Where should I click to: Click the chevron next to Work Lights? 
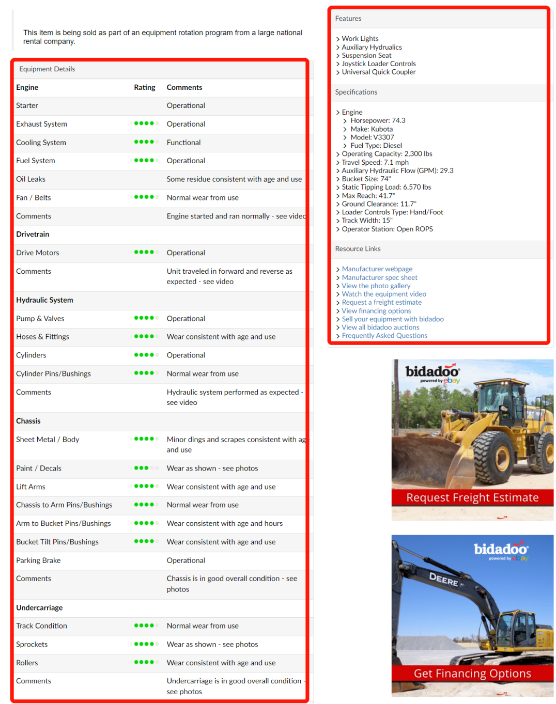click(338, 39)
